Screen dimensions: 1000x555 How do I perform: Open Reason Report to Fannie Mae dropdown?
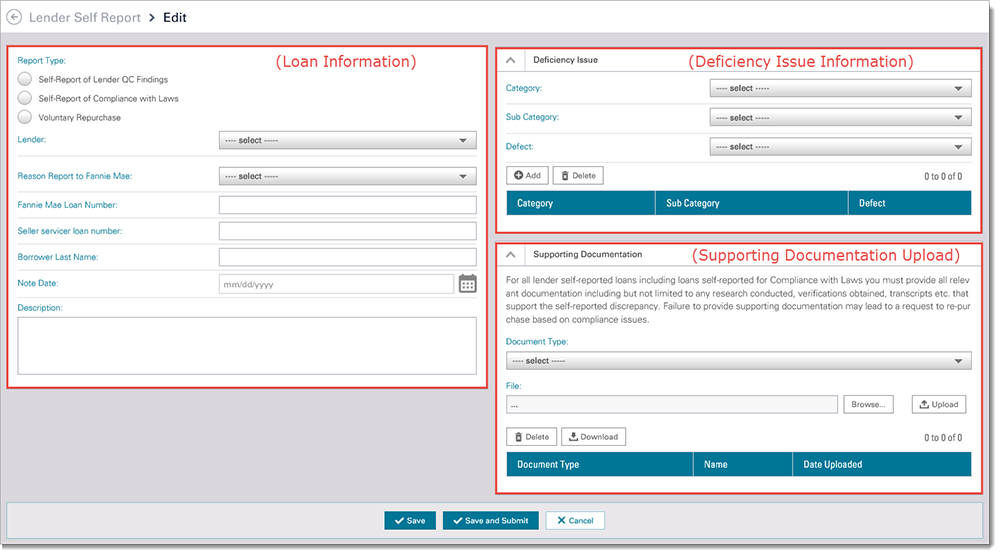pyautogui.click(x=348, y=176)
